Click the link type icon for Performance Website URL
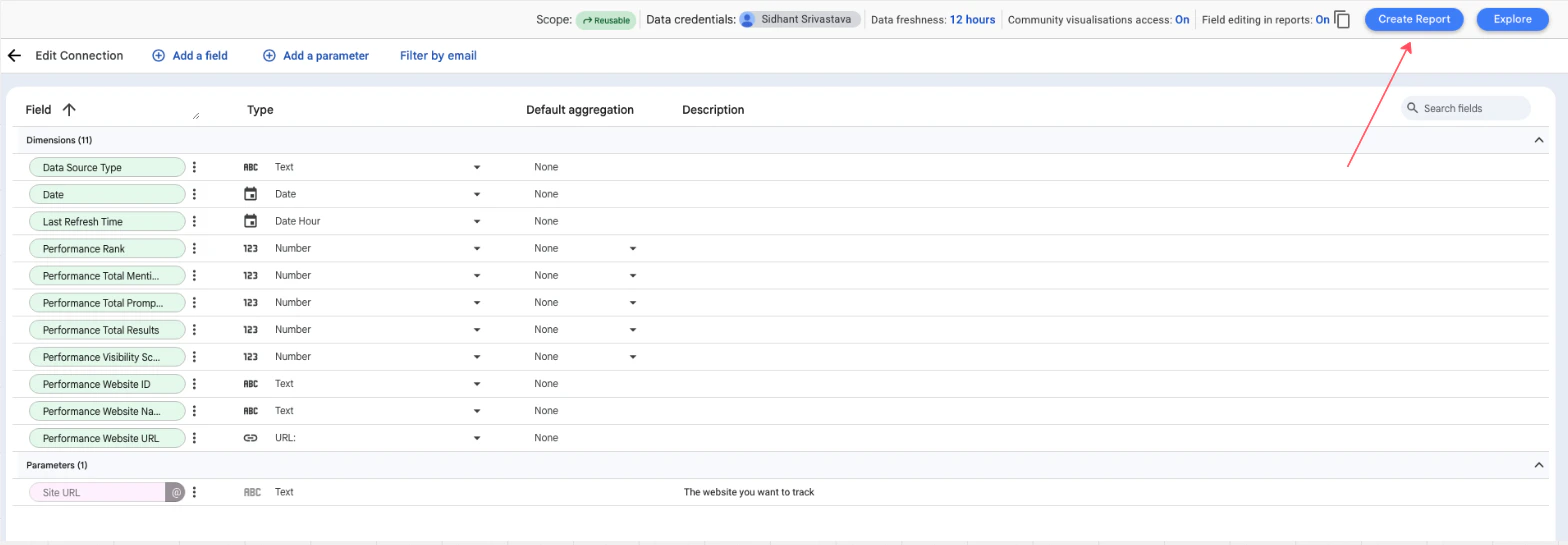Screen dimensions: 1568x545 click(251, 437)
